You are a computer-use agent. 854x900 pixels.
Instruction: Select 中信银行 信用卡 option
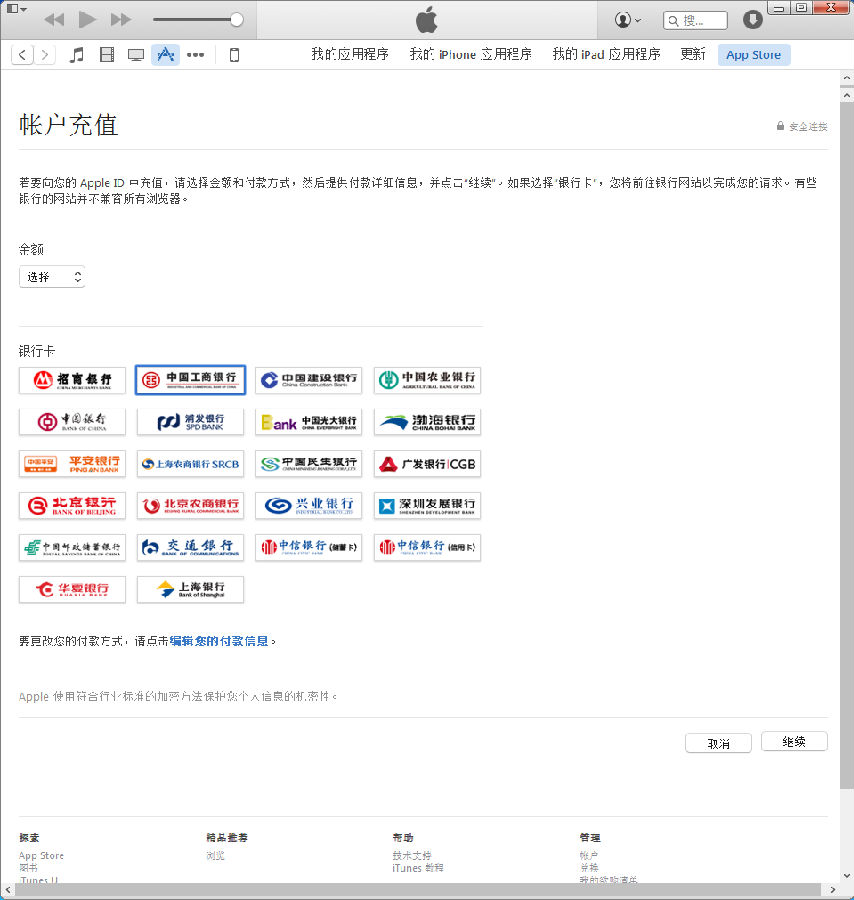click(x=427, y=548)
